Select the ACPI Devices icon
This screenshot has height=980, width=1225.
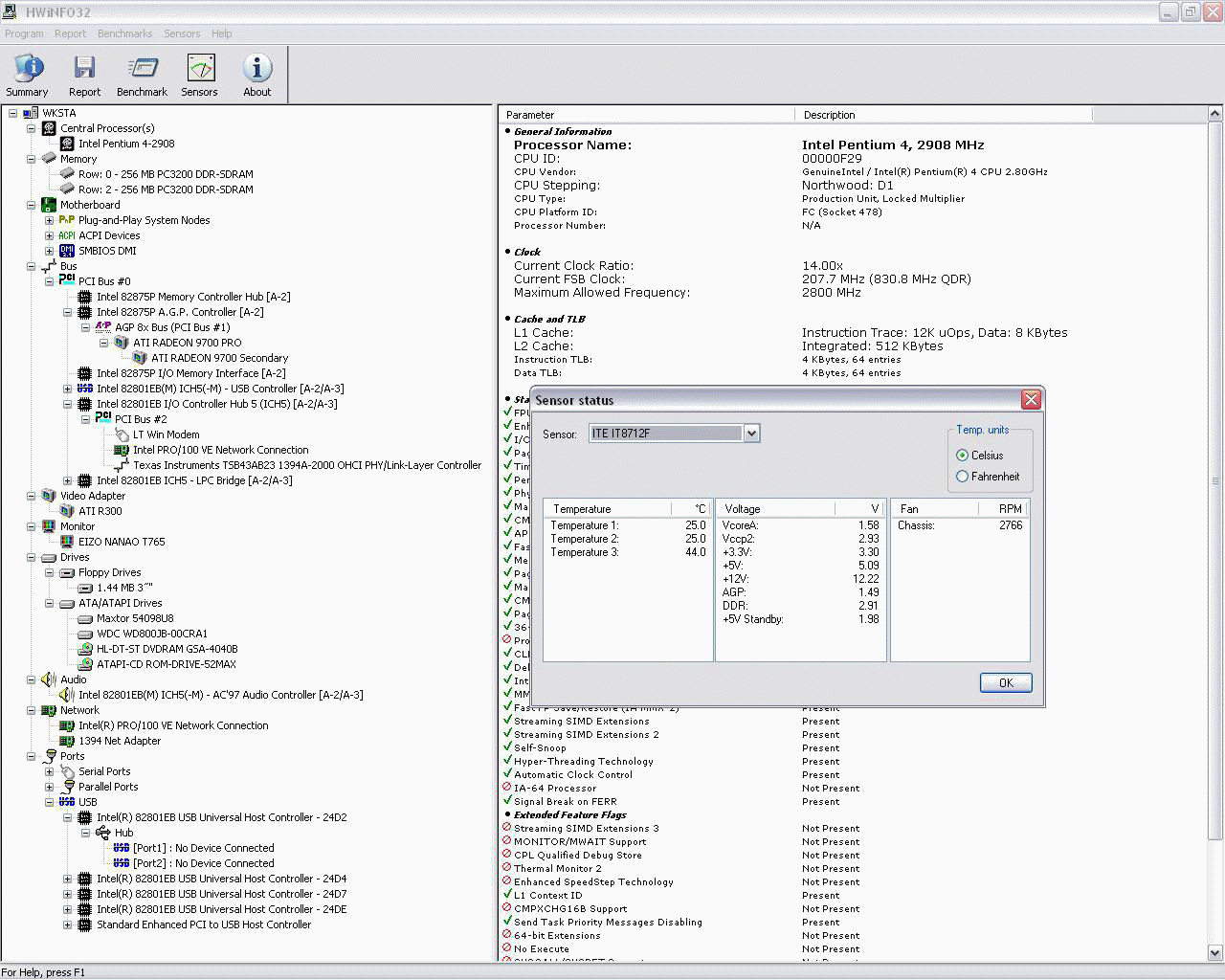pyautogui.click(x=67, y=235)
